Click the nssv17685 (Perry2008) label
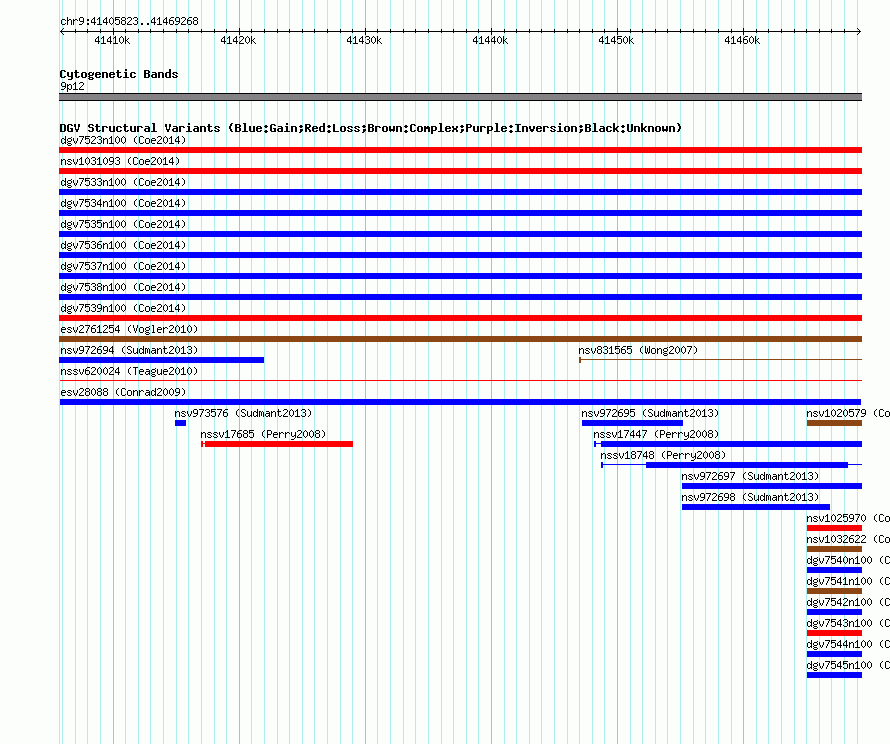 [263, 434]
